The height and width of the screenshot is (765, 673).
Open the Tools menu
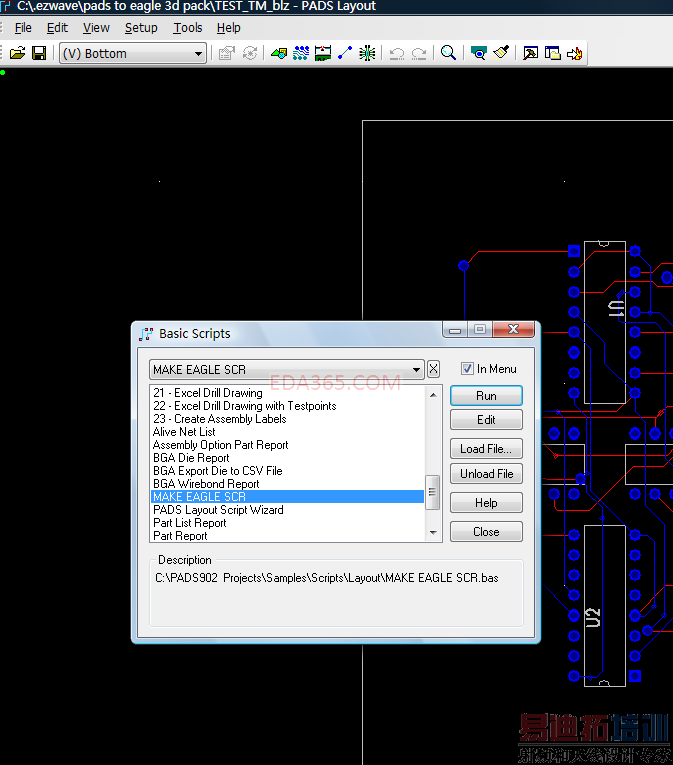187,28
